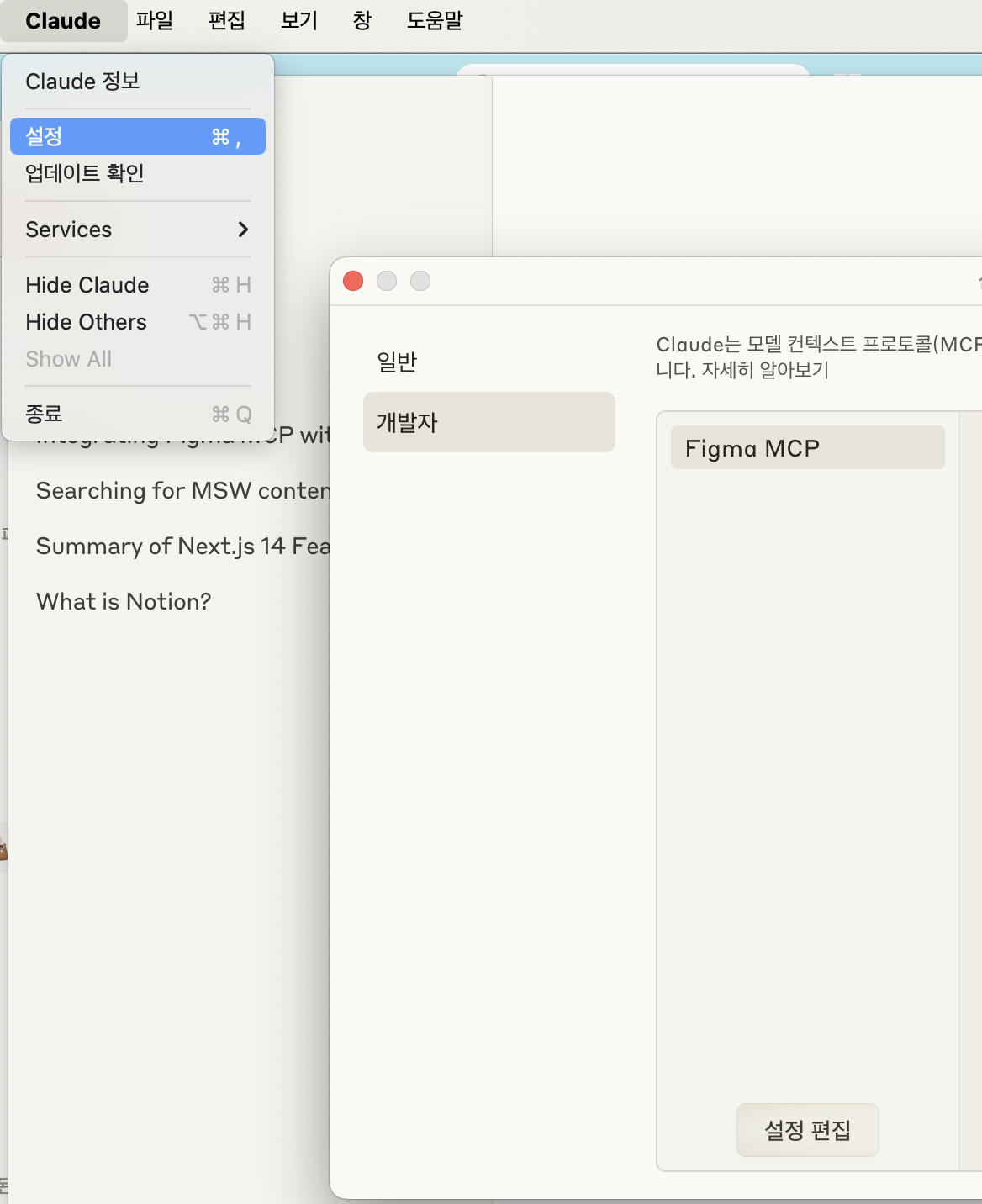
Task: Open the 보기 menu
Action: [x=299, y=20]
